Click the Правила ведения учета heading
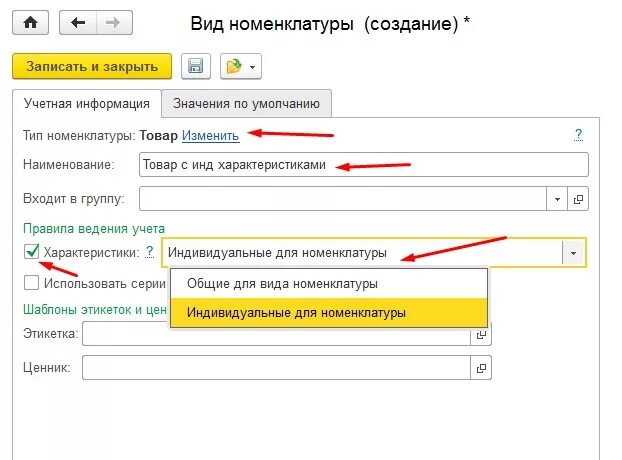Viewport: 622px width, 460px height. tap(94, 228)
